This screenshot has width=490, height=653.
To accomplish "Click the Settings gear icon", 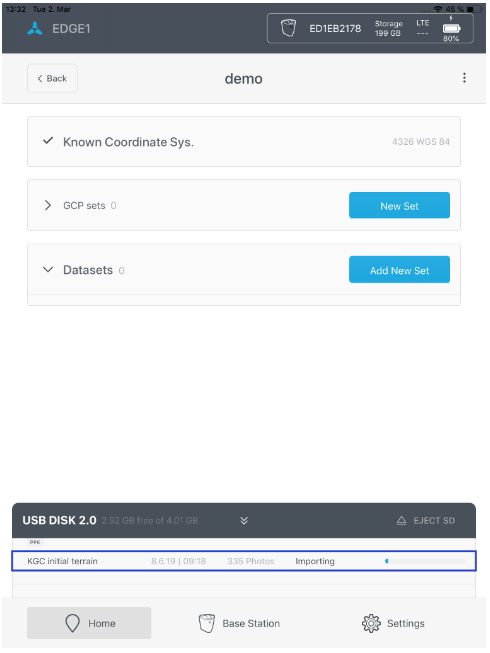I will 371,623.
